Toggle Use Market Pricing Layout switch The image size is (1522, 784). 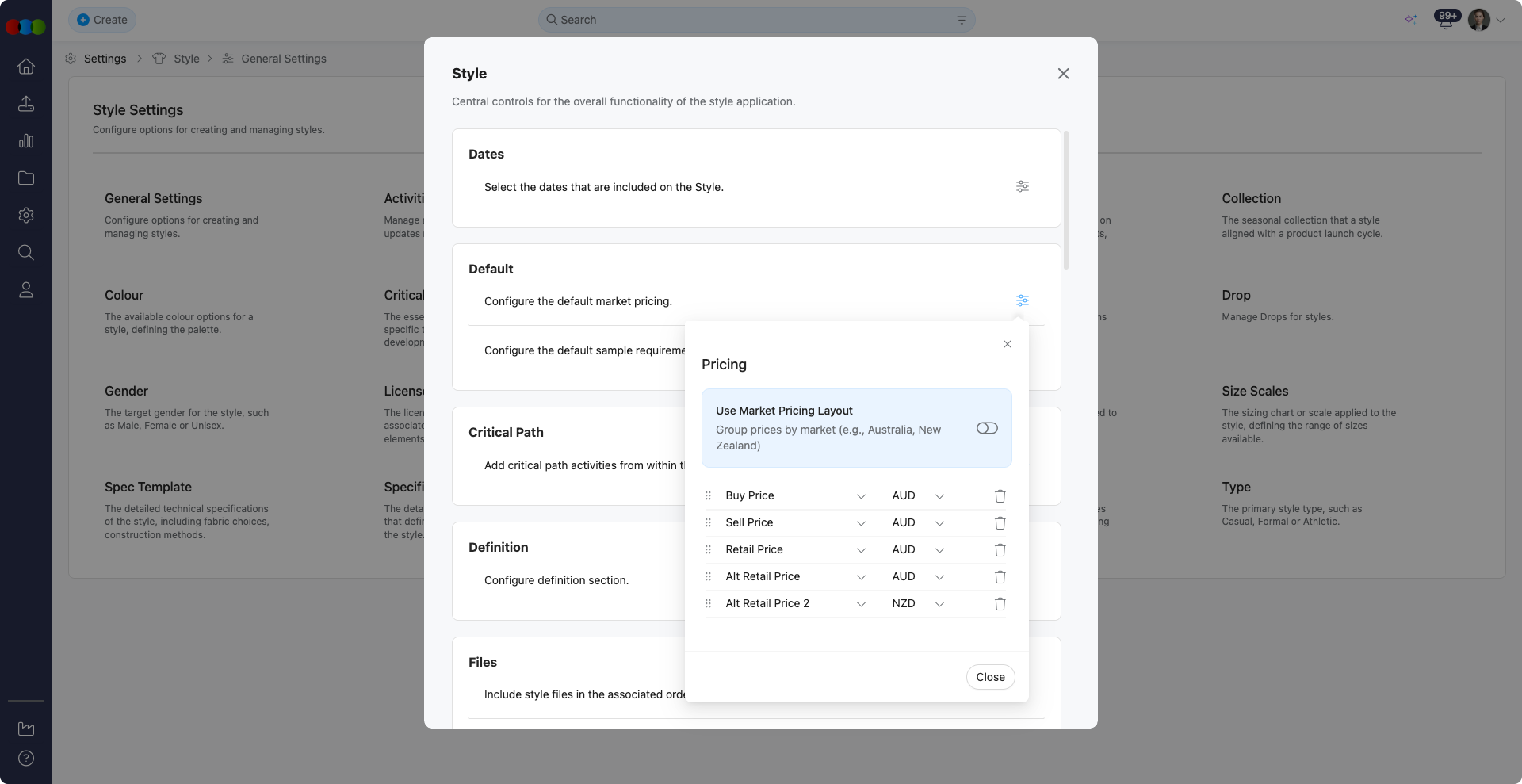[x=987, y=428]
